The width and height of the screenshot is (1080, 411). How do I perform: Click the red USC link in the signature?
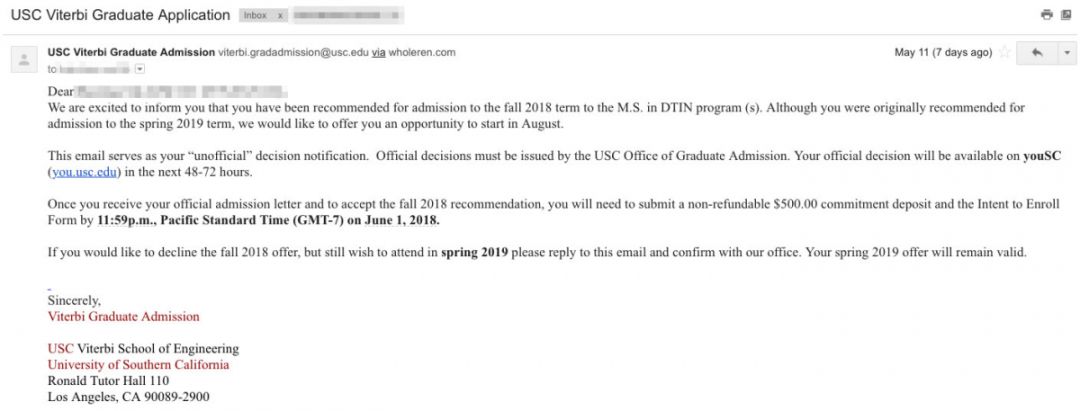(60, 349)
